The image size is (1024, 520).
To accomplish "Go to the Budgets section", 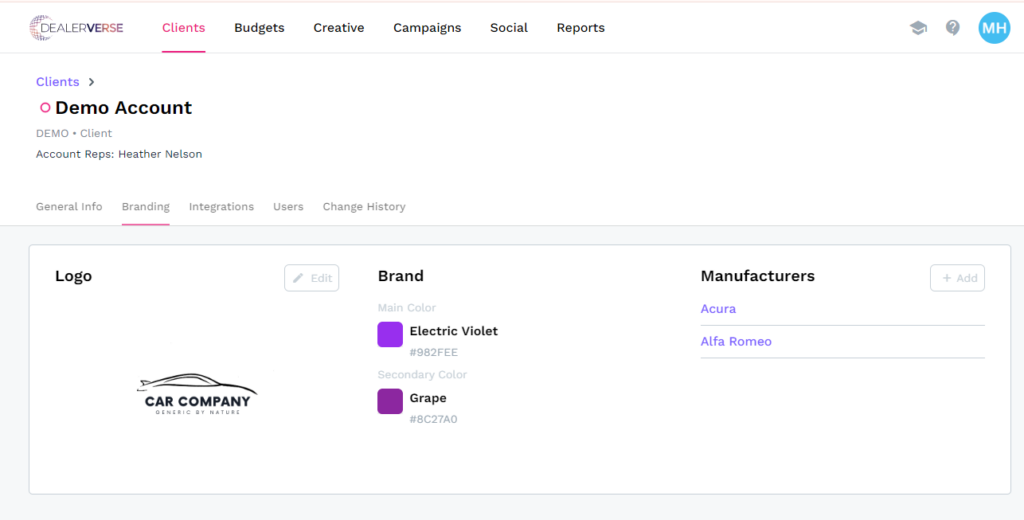I will point(259,28).
